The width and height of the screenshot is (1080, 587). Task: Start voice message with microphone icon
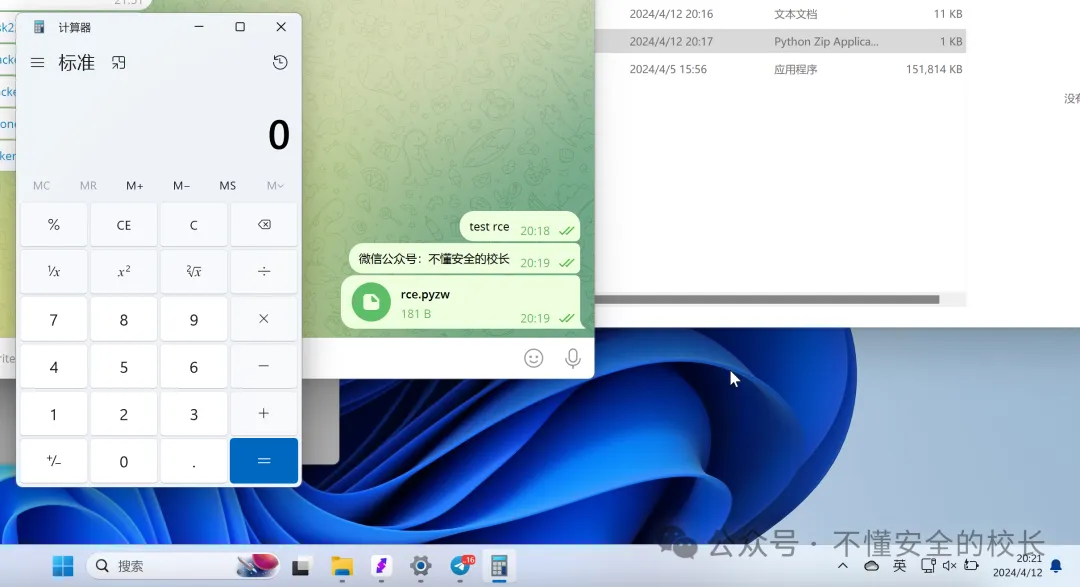click(x=573, y=358)
